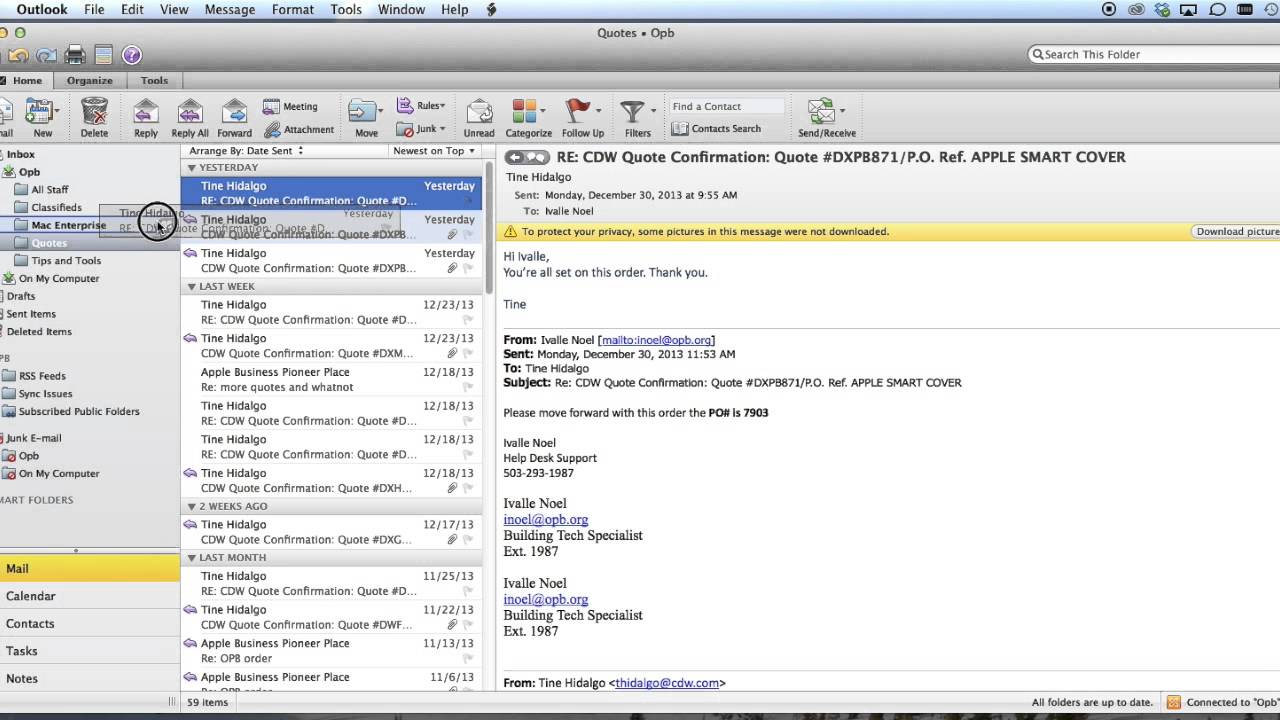Switch to the Tools ribbon tab
1280x720 pixels.
[154, 81]
